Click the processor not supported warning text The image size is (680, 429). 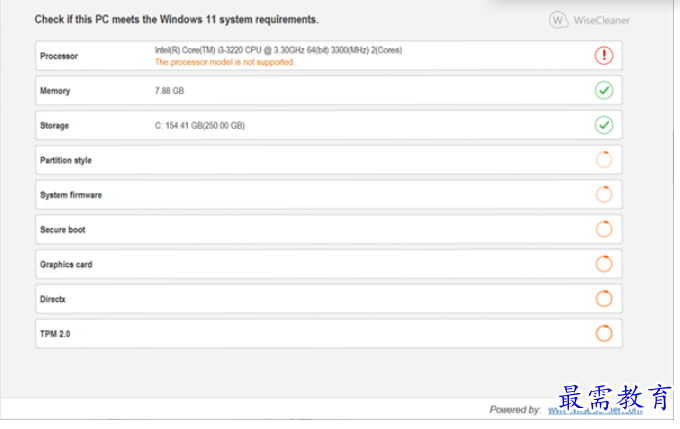point(225,62)
